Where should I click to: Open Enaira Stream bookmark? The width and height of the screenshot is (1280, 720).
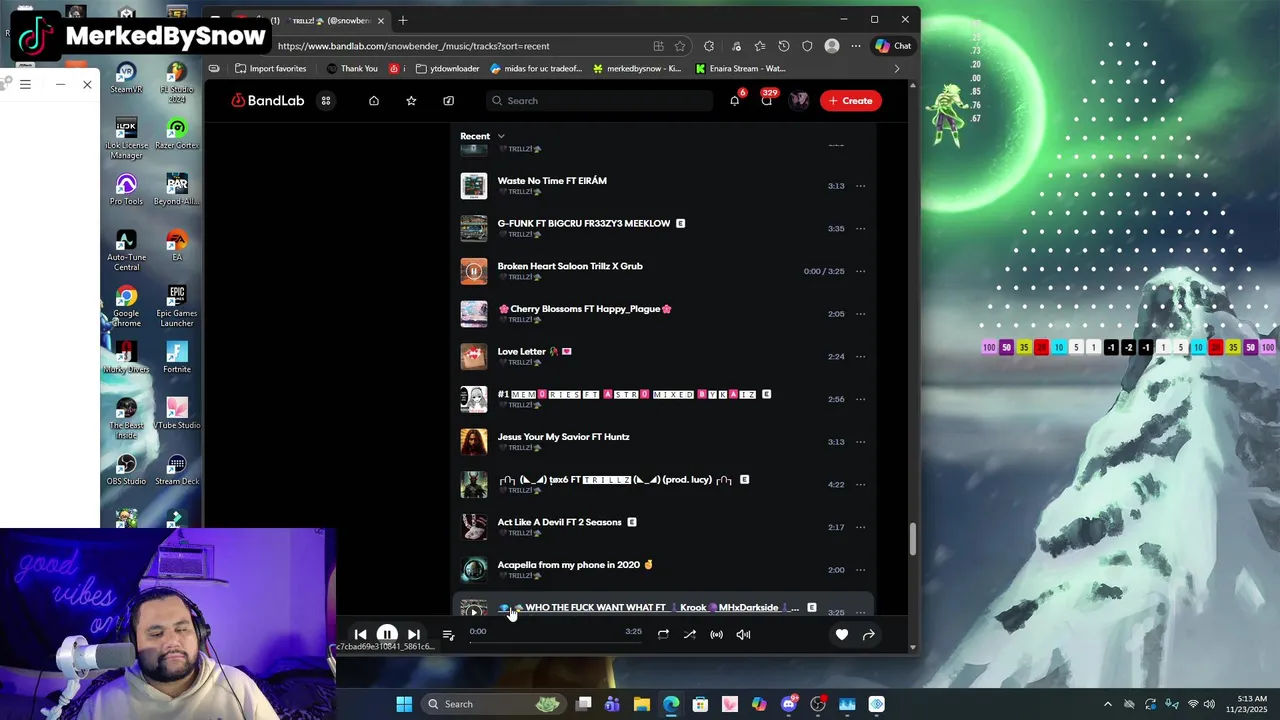(741, 69)
